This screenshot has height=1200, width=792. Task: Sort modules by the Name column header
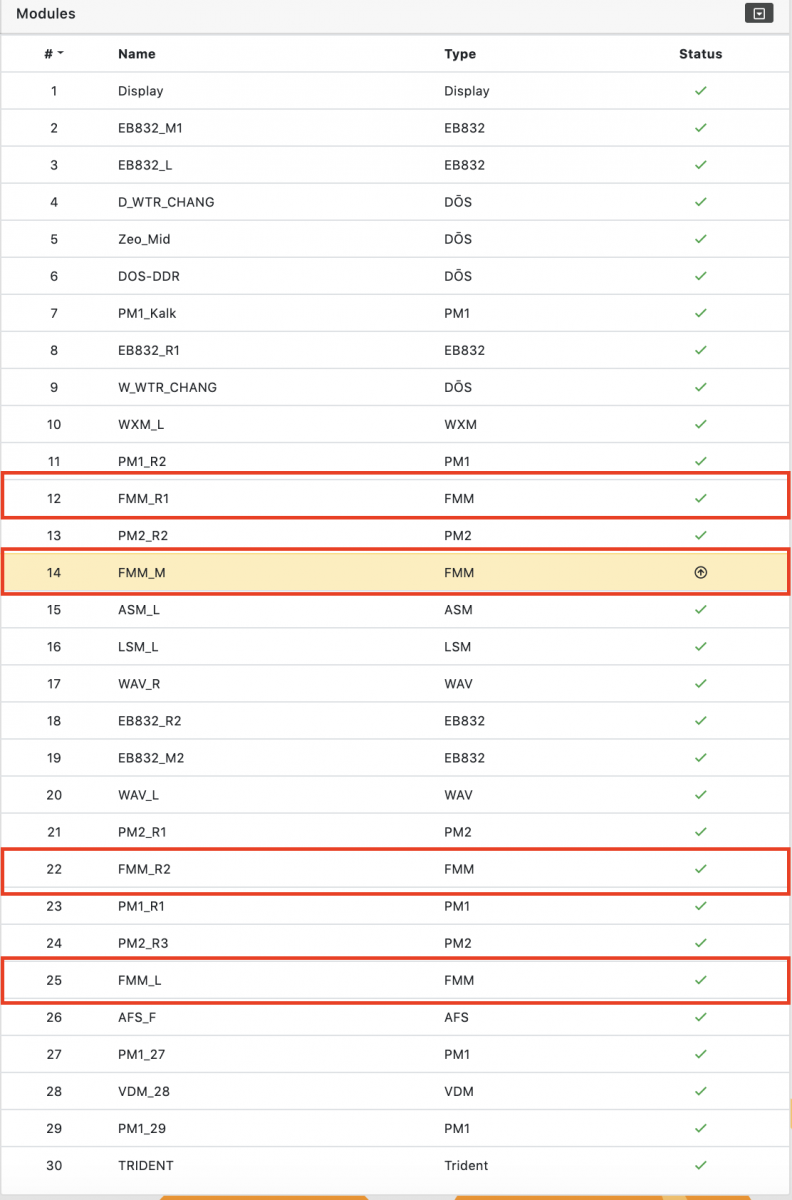coord(137,54)
